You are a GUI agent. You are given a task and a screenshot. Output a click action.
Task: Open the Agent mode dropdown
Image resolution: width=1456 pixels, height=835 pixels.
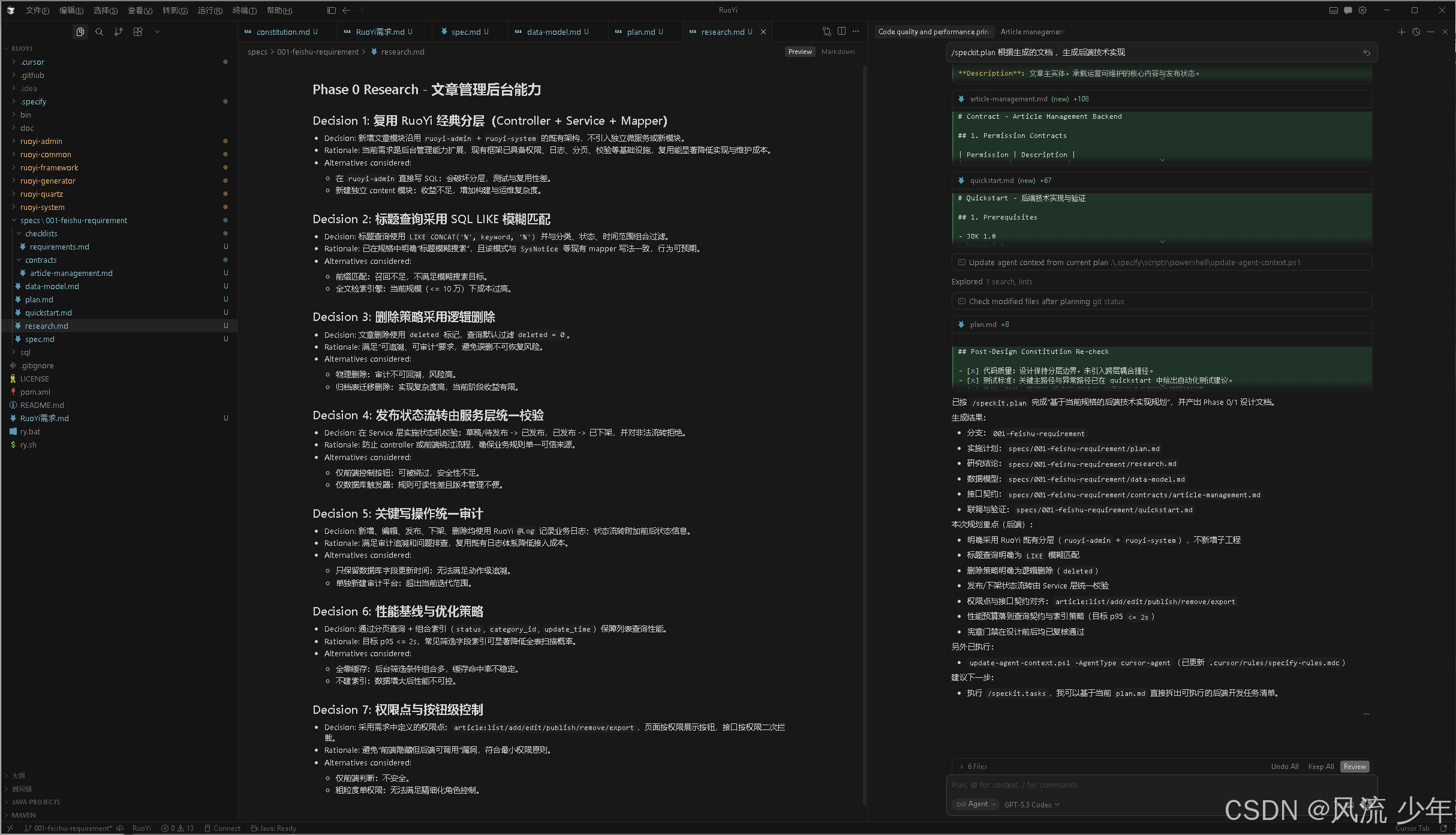975,804
